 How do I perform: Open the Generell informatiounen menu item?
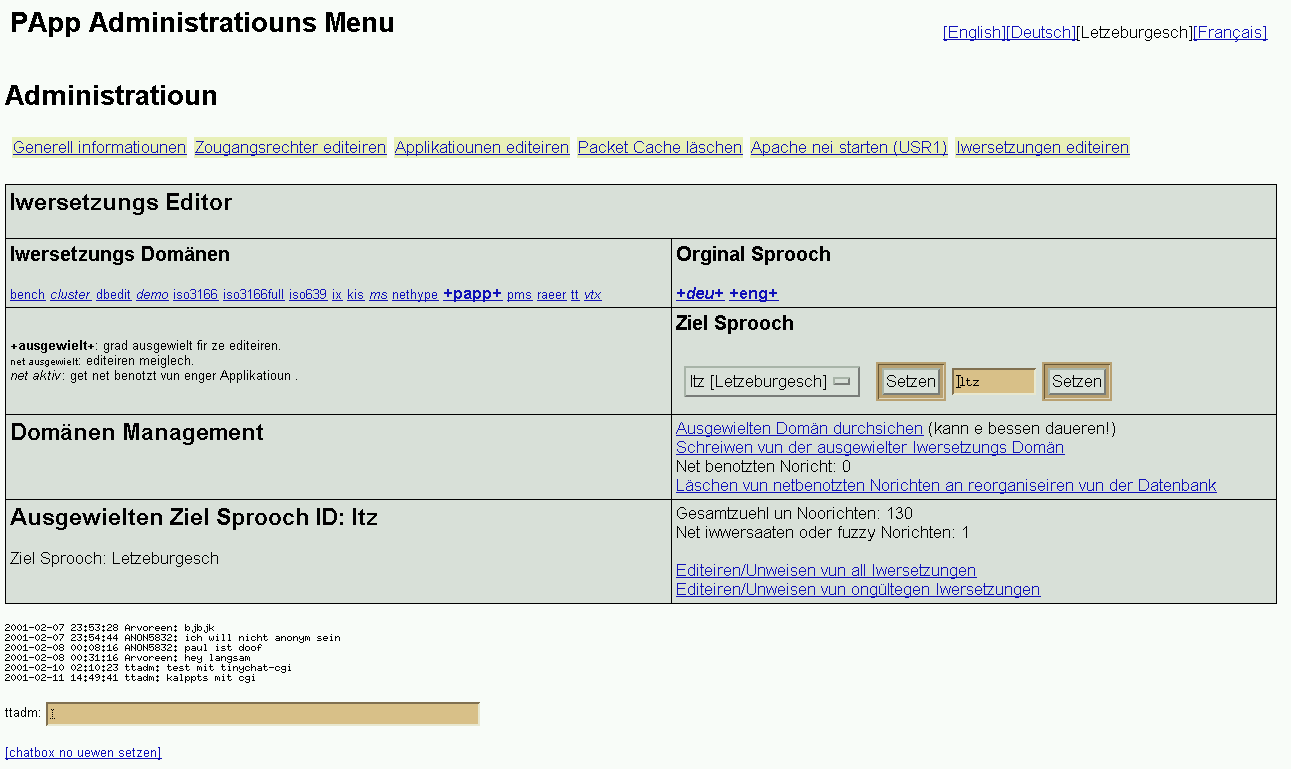coord(99,148)
